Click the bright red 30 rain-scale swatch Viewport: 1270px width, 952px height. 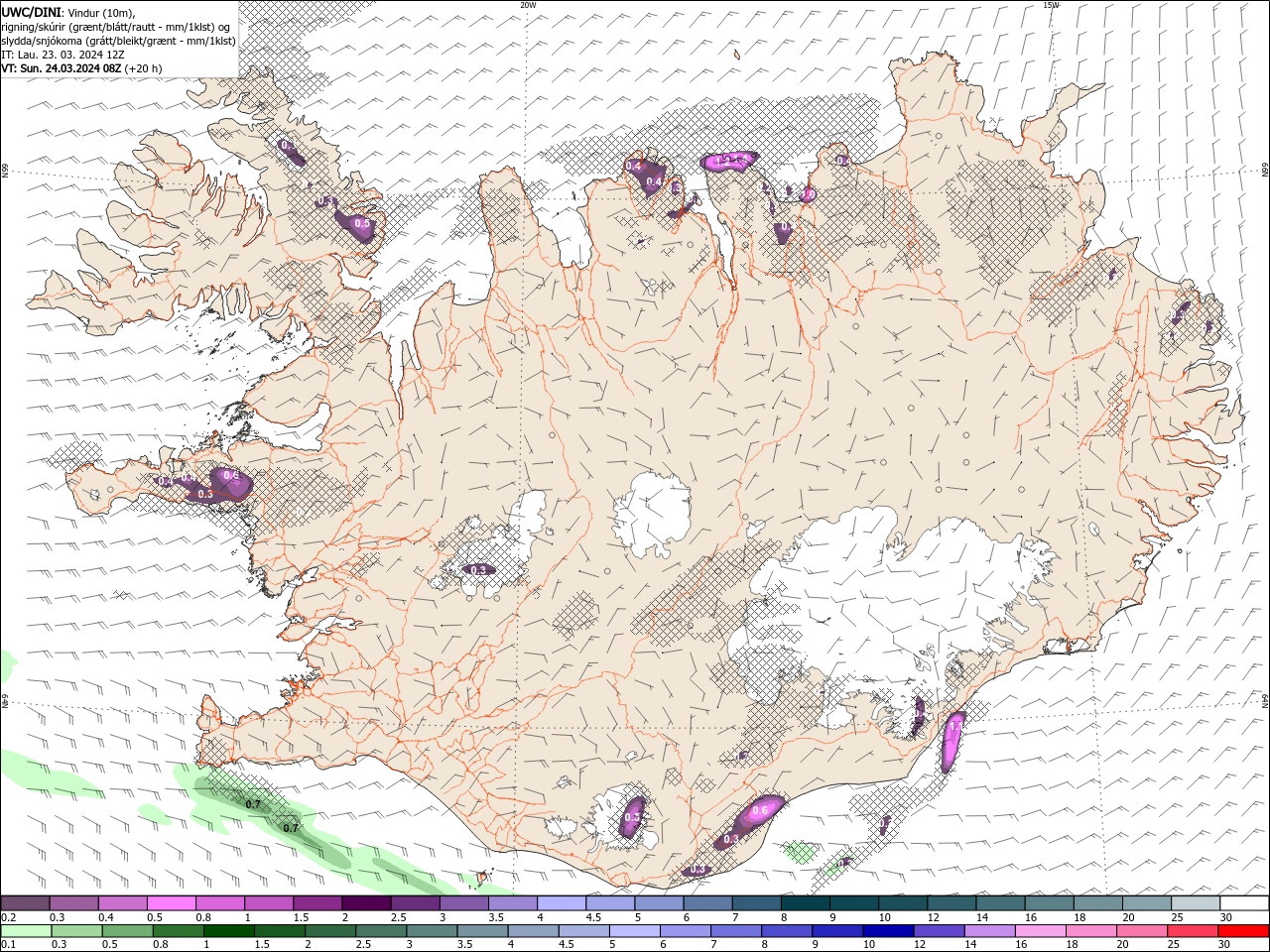click(x=1243, y=931)
